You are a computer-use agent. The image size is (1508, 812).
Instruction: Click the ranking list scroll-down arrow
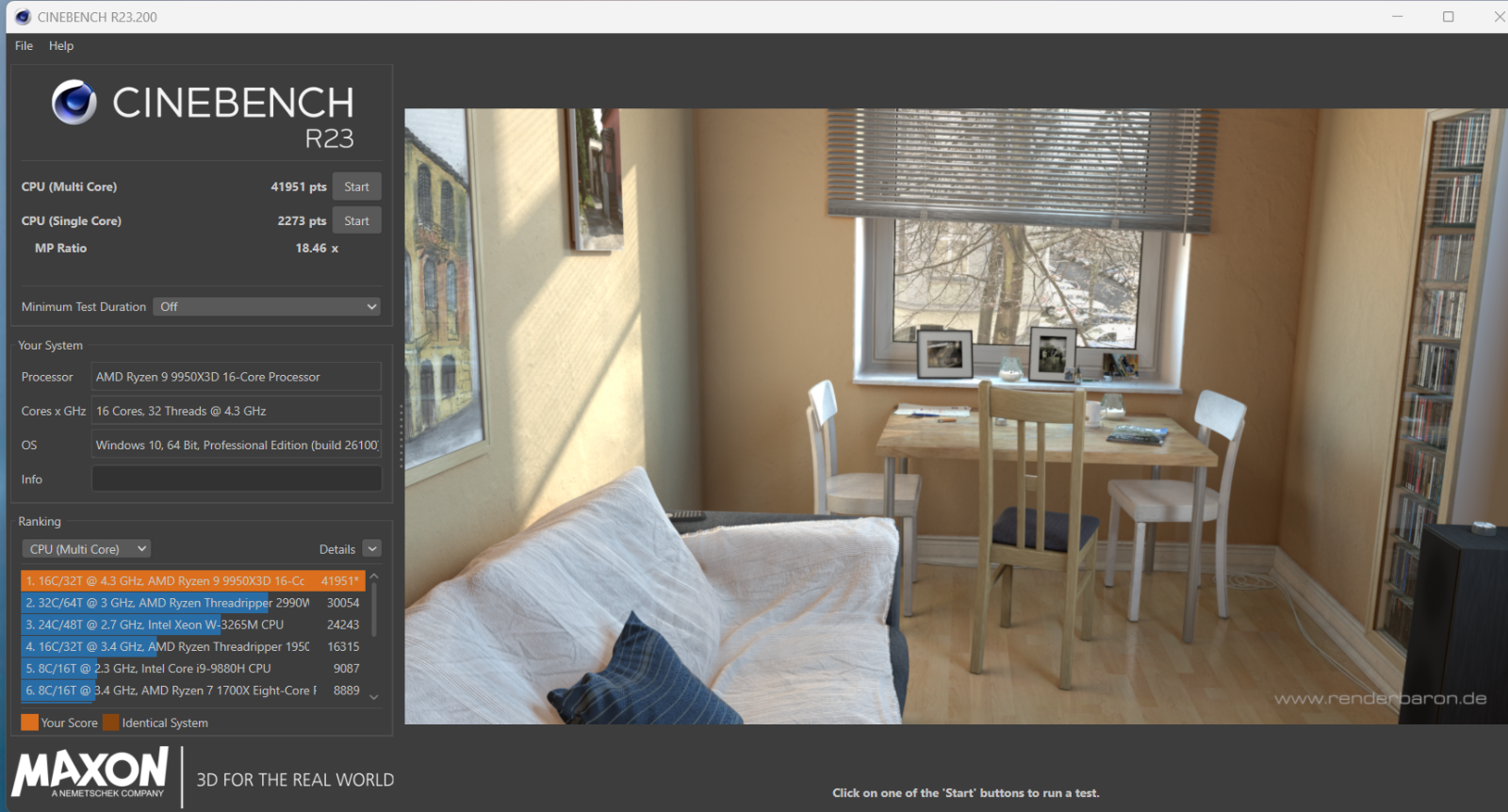tap(374, 697)
